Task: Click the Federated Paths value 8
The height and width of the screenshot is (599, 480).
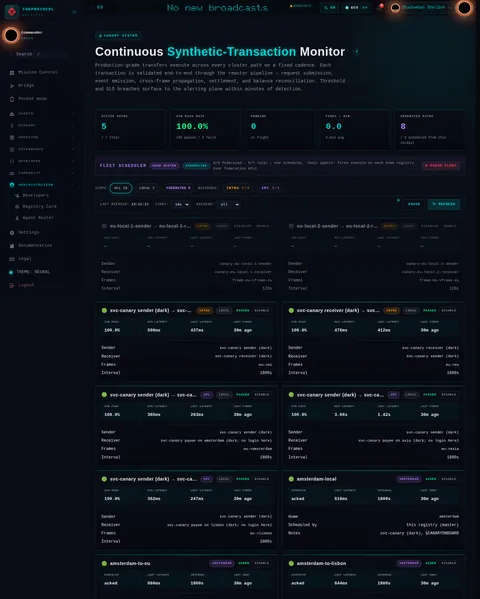Action: coord(403,126)
